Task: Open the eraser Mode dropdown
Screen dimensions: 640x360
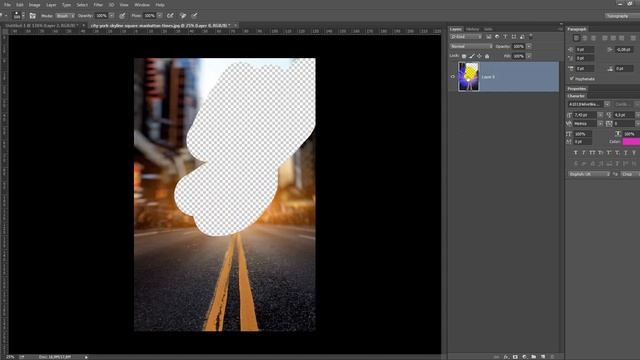Action: coord(65,16)
